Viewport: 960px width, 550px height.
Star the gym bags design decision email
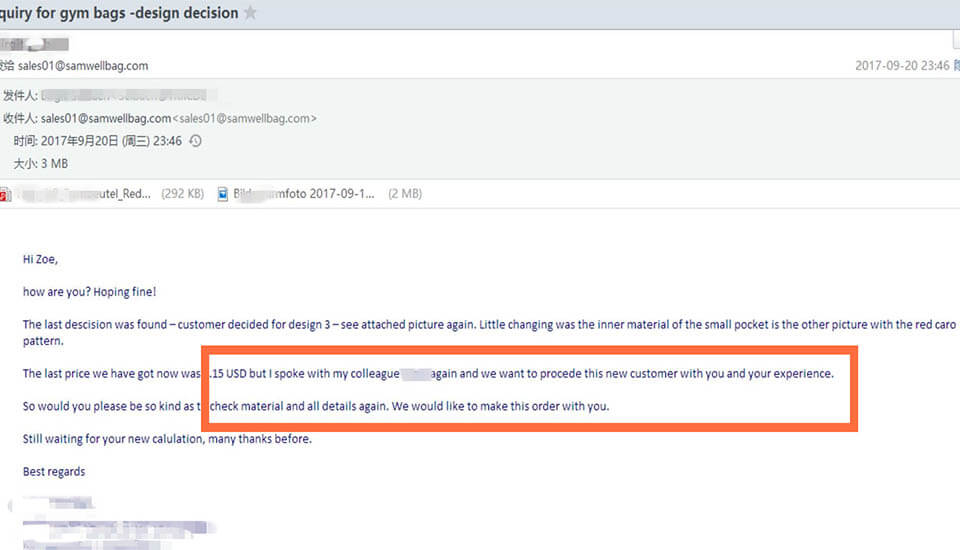click(250, 13)
